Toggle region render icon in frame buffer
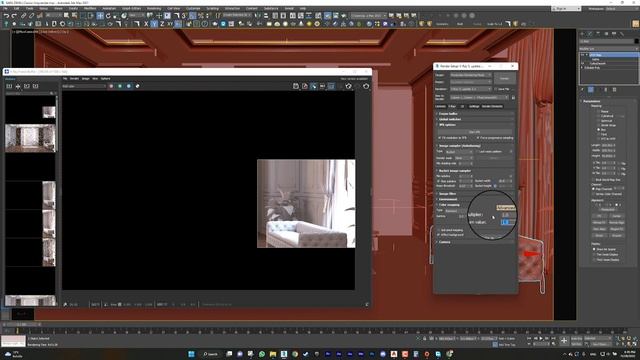 [331, 86]
